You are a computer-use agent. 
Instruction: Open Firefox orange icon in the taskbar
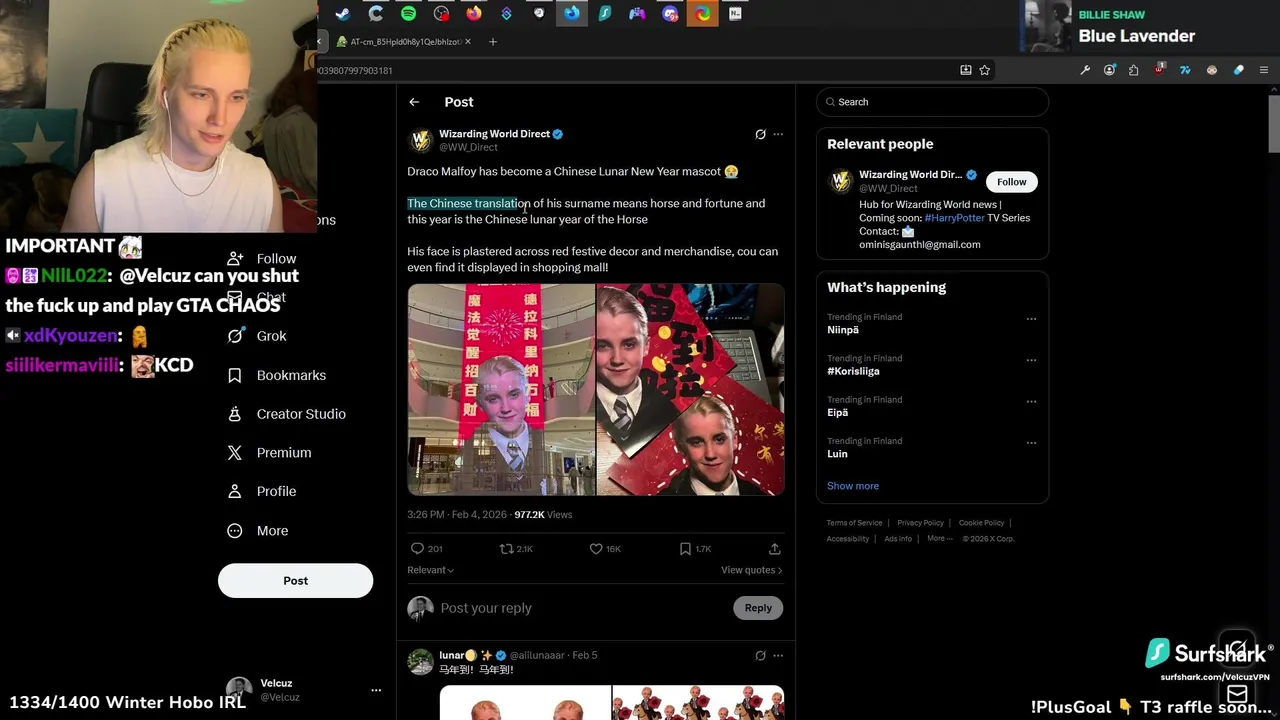pos(474,14)
